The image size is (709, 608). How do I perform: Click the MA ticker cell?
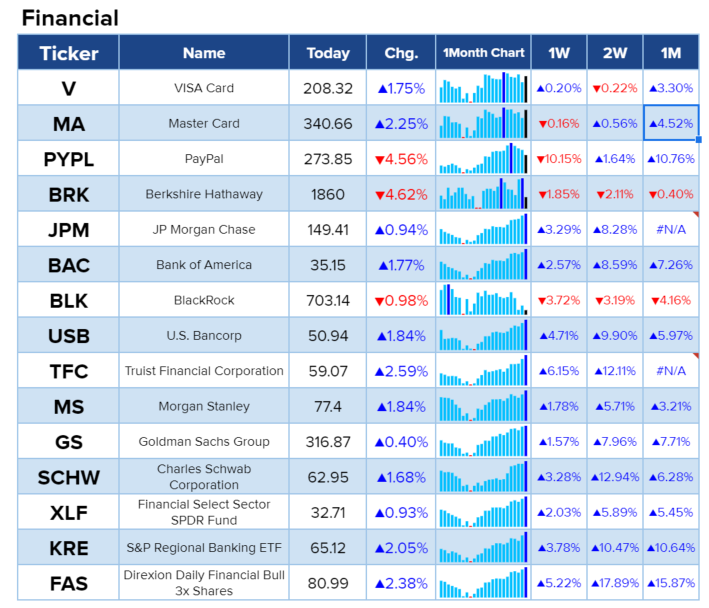point(68,123)
